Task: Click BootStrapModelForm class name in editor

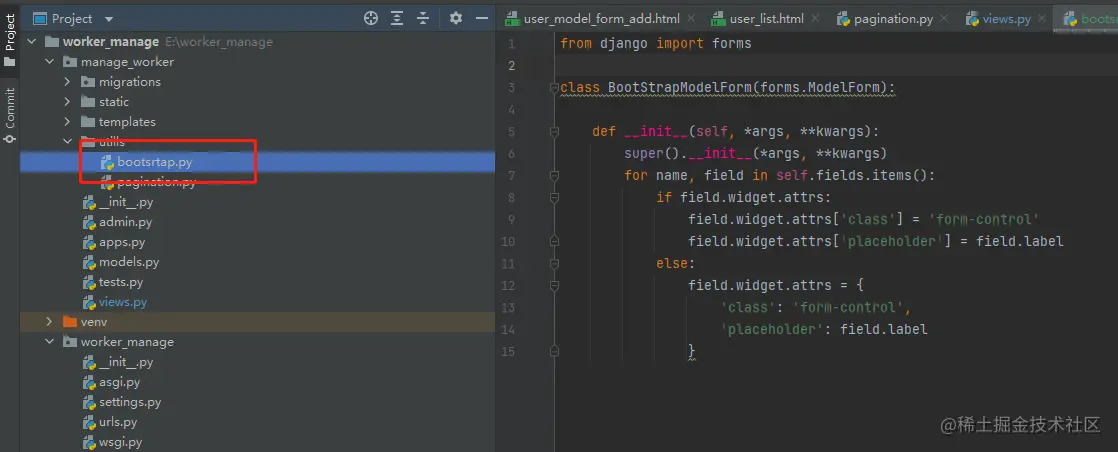Action: click(679, 88)
